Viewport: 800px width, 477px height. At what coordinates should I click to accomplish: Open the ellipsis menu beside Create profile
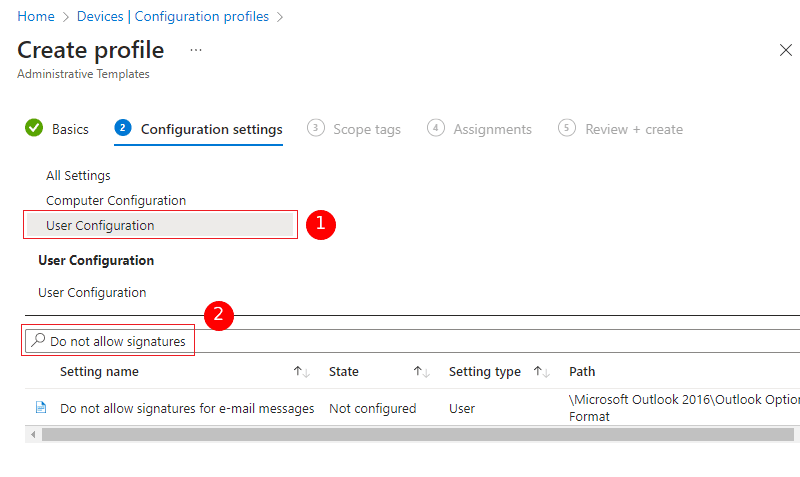click(196, 50)
